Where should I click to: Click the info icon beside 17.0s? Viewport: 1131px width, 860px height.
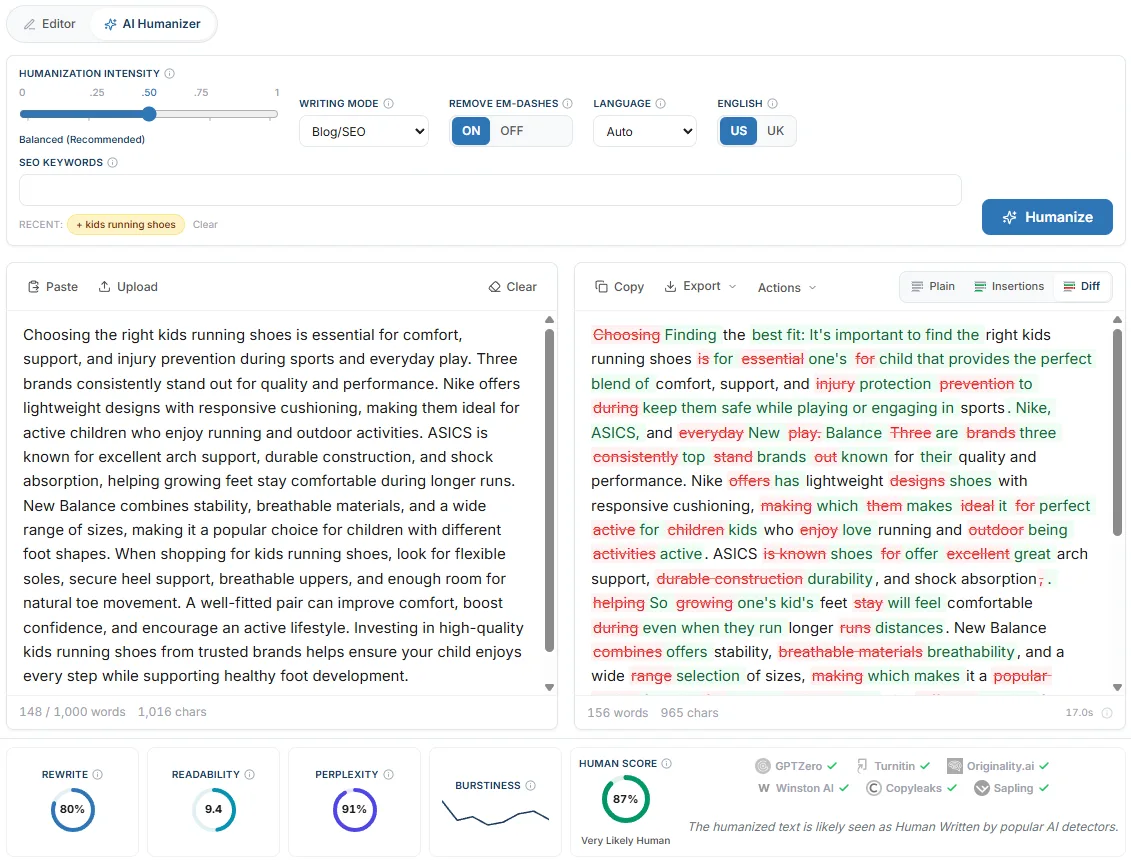tap(1107, 713)
